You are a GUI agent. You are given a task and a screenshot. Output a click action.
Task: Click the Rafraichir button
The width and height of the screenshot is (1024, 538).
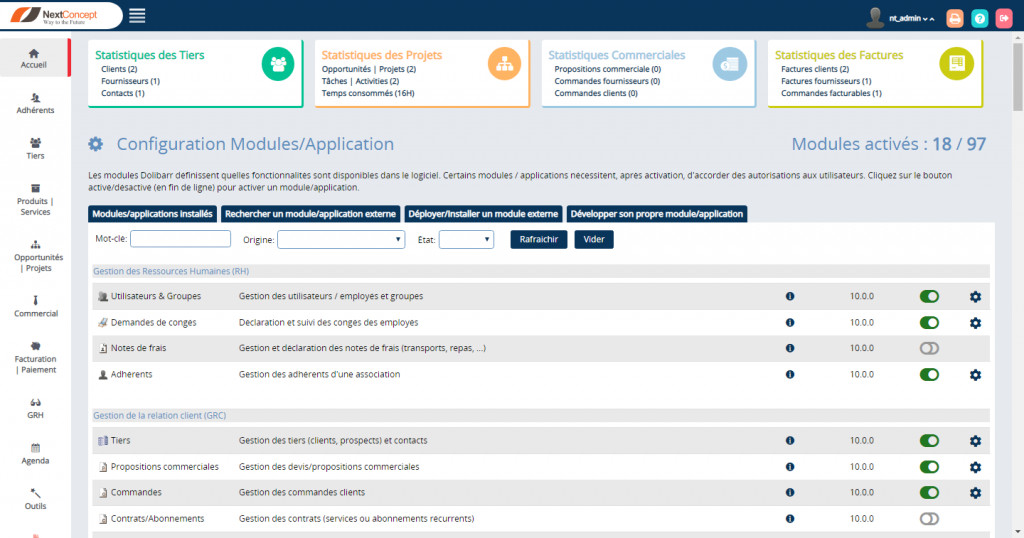coord(539,240)
